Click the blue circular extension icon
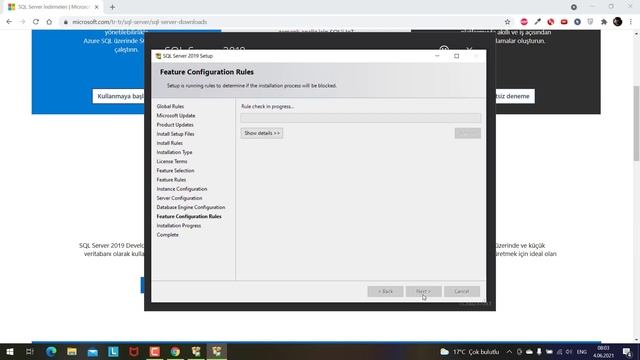640x360 pixels. [x=577, y=22]
